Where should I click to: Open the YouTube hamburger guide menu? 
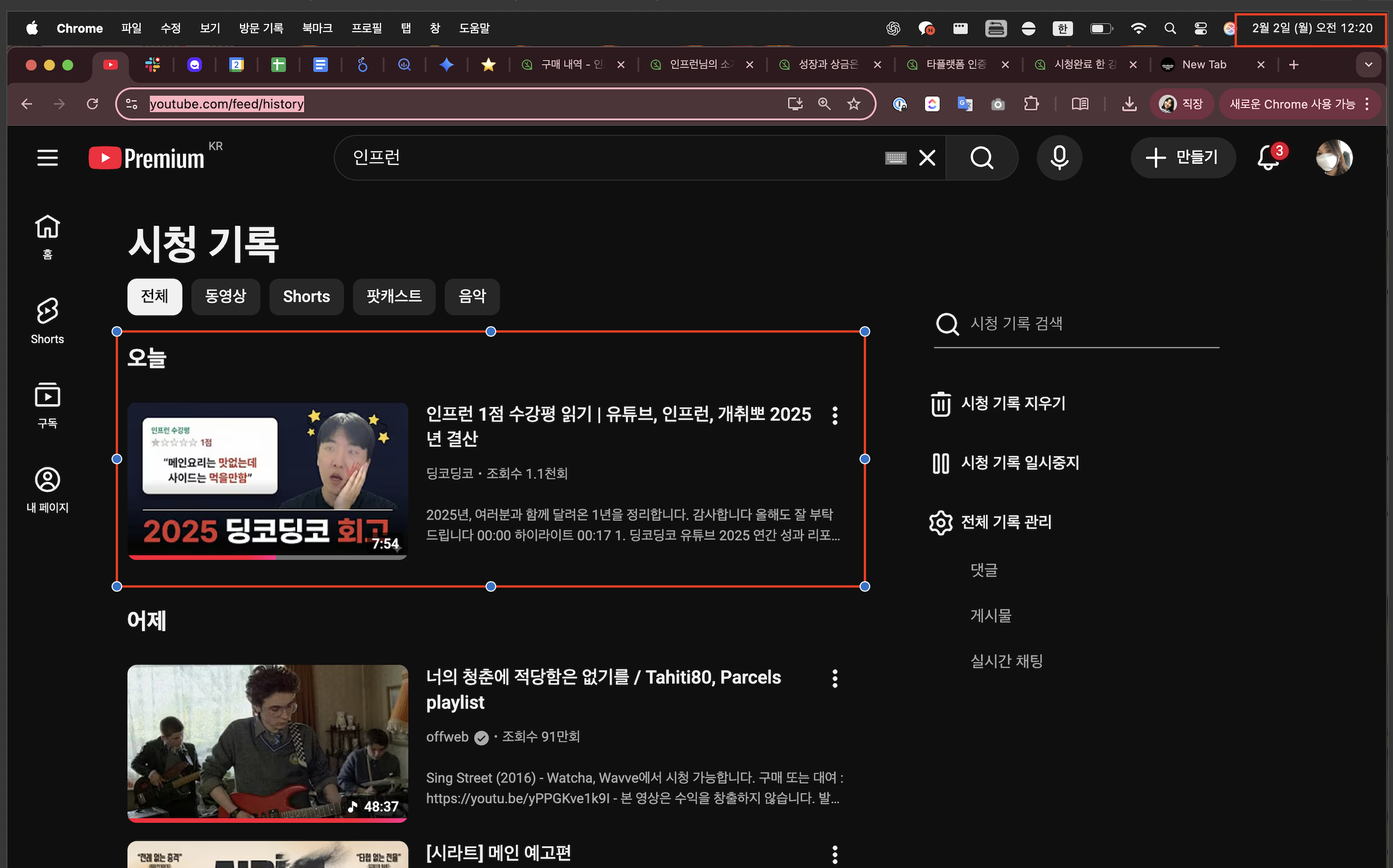pyautogui.click(x=47, y=157)
